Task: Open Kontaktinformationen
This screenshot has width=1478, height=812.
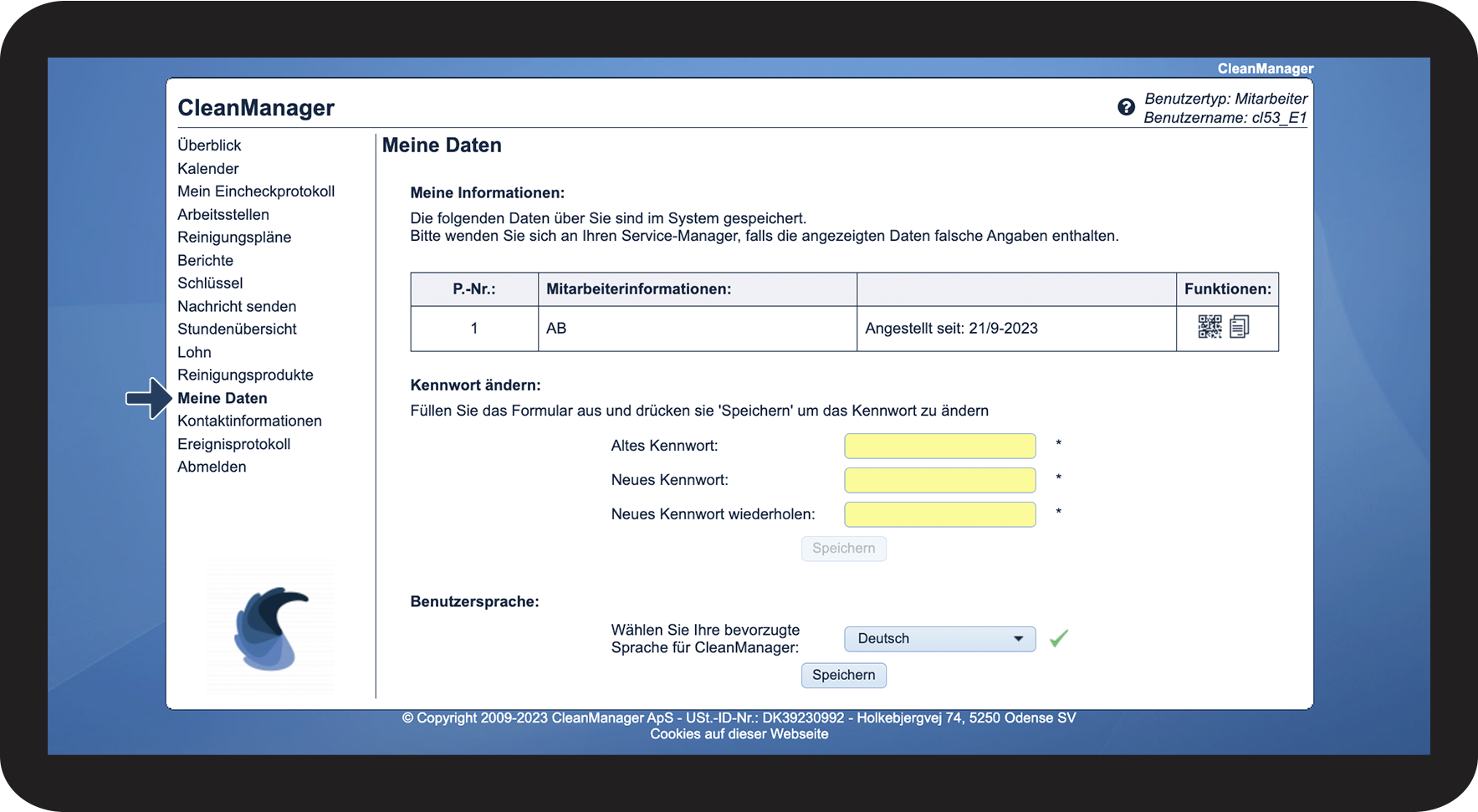Action: [x=249, y=421]
